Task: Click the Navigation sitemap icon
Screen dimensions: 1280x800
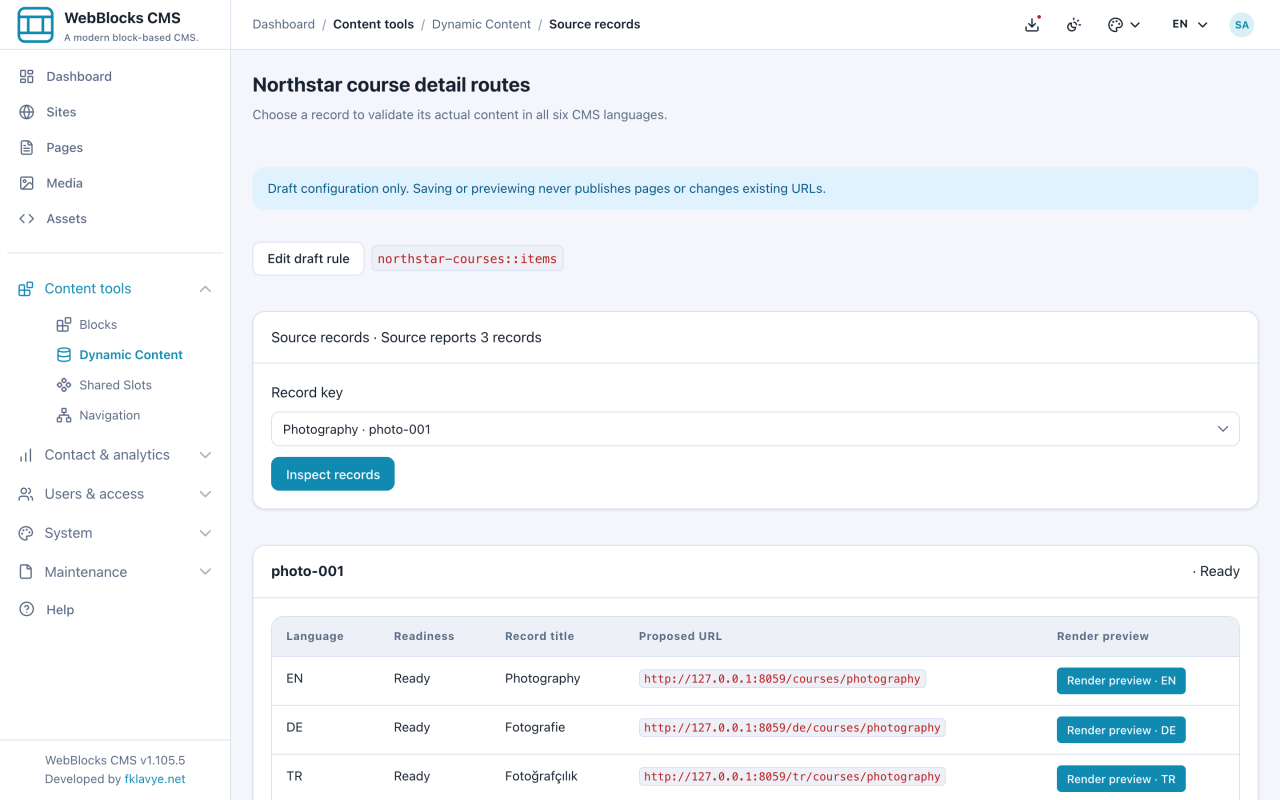Action: coord(64,415)
